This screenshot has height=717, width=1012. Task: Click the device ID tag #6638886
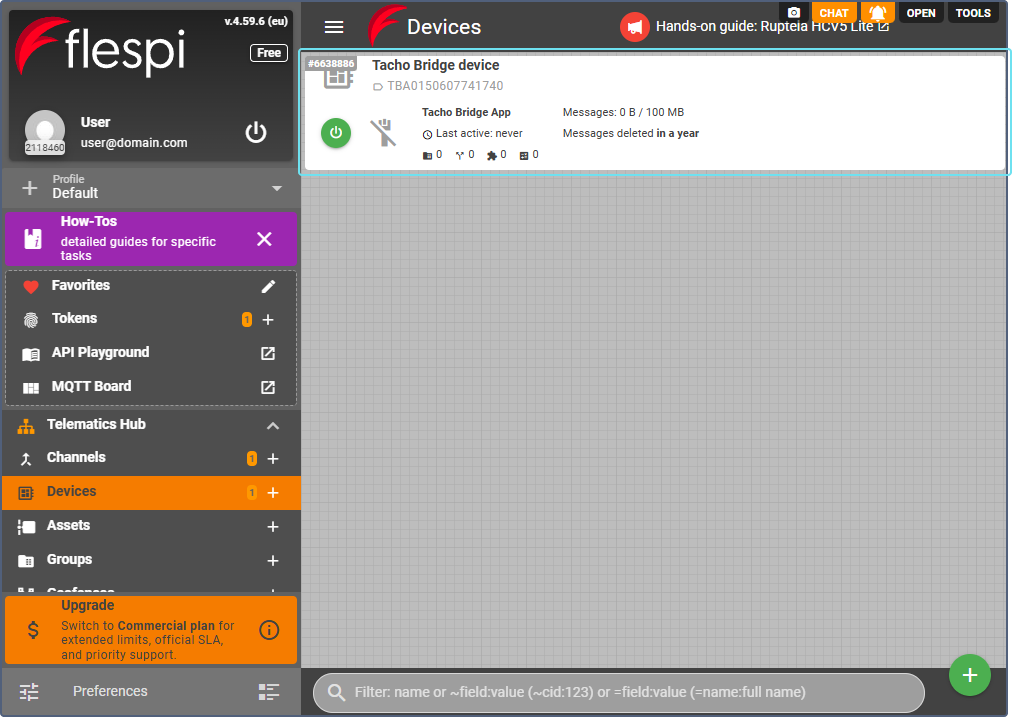(331, 63)
